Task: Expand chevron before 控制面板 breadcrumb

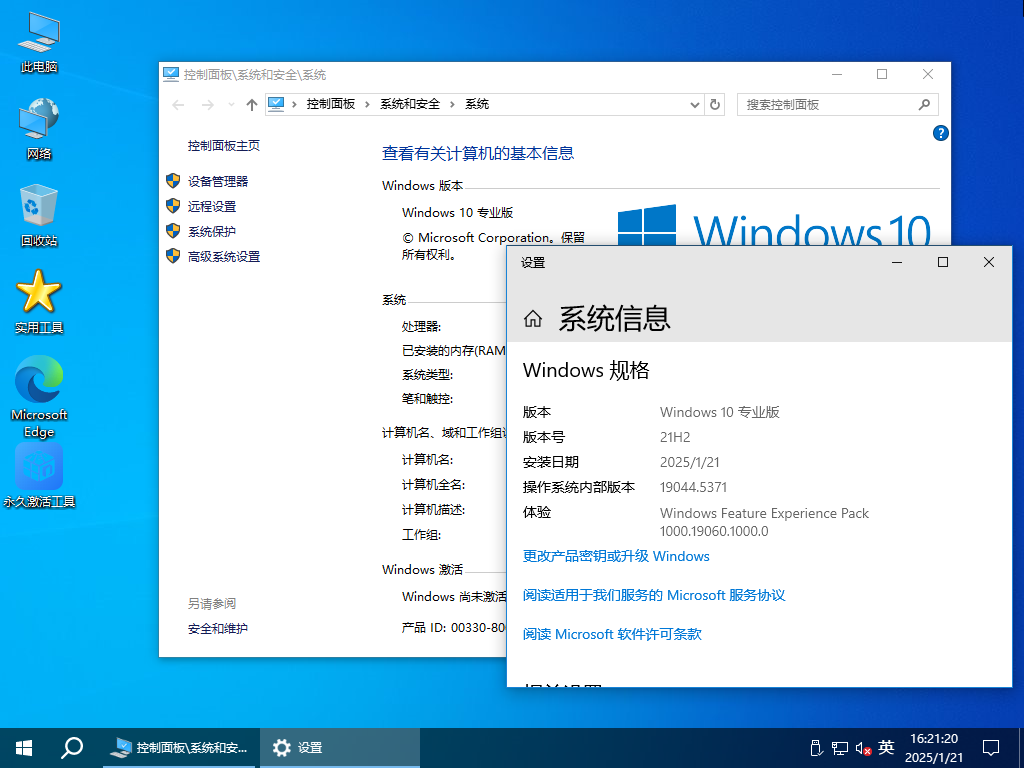Action: pyautogui.click(x=295, y=104)
